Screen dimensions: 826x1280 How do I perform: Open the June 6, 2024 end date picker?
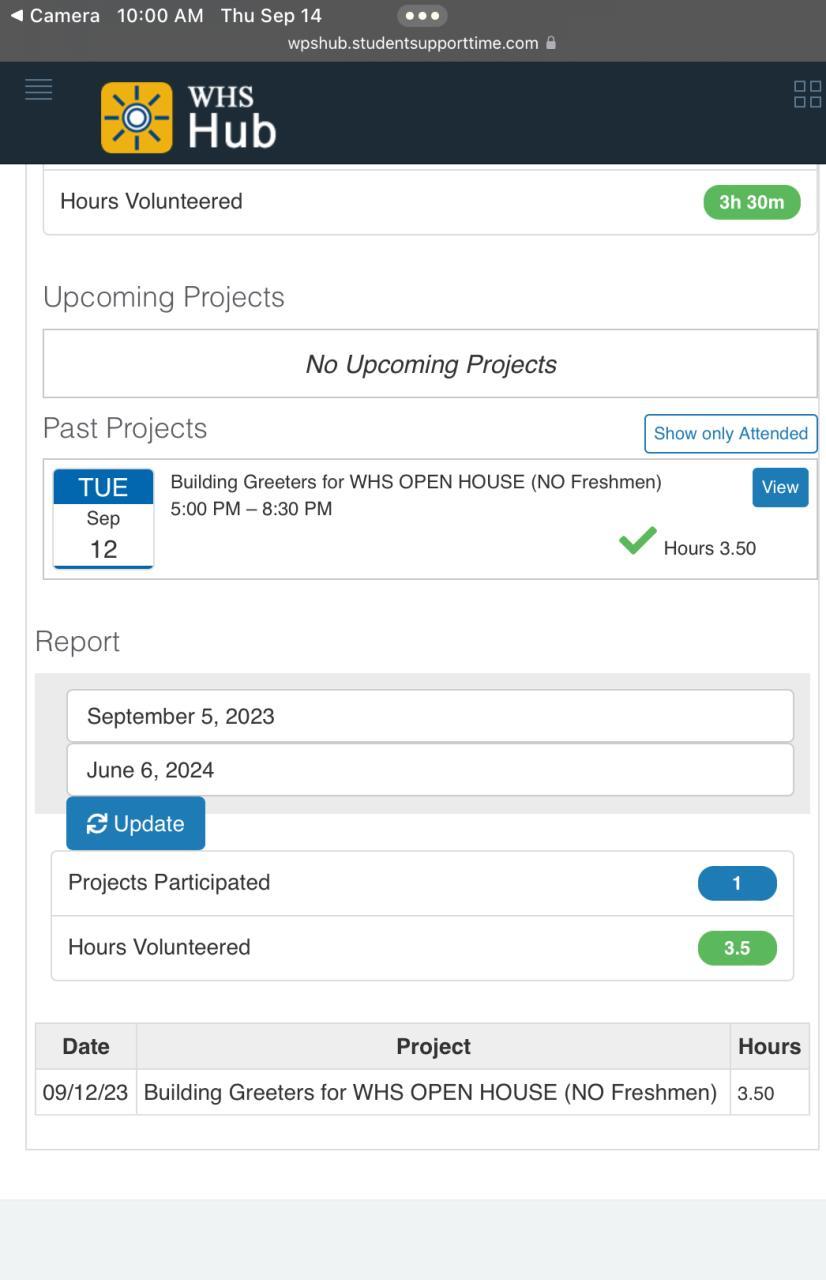(x=430, y=770)
